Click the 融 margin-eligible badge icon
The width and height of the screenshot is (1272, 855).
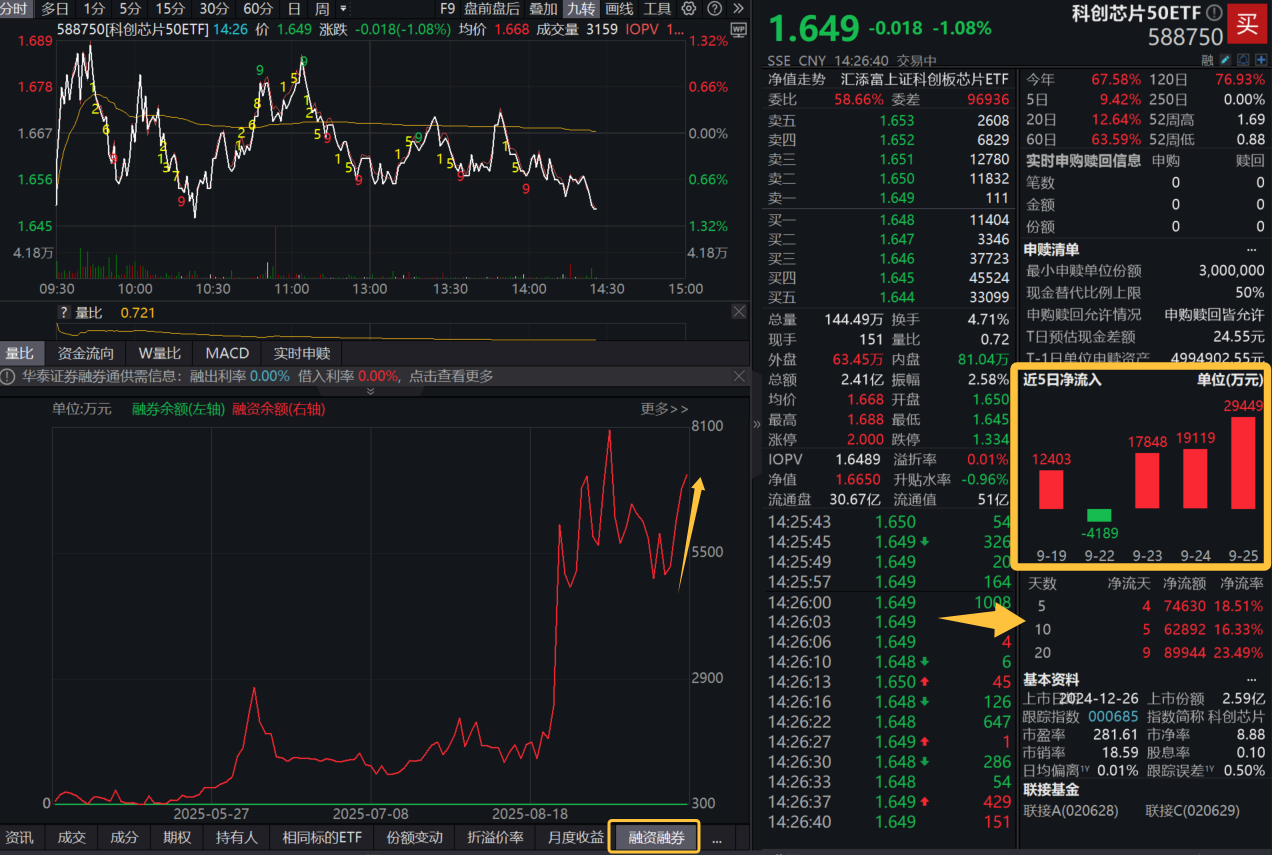[1207, 60]
